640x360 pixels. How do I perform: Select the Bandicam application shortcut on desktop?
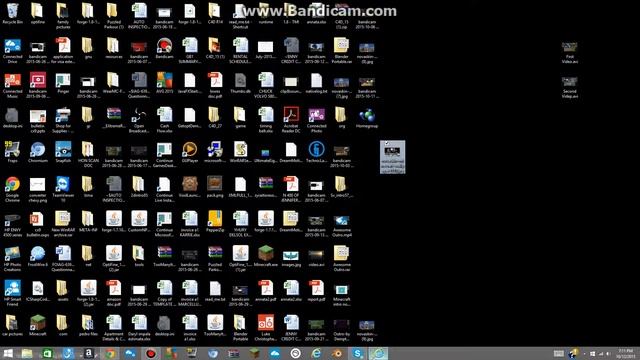164,48
